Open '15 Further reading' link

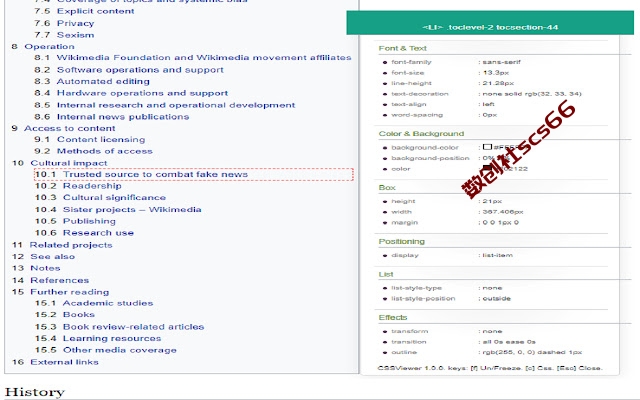[60, 292]
